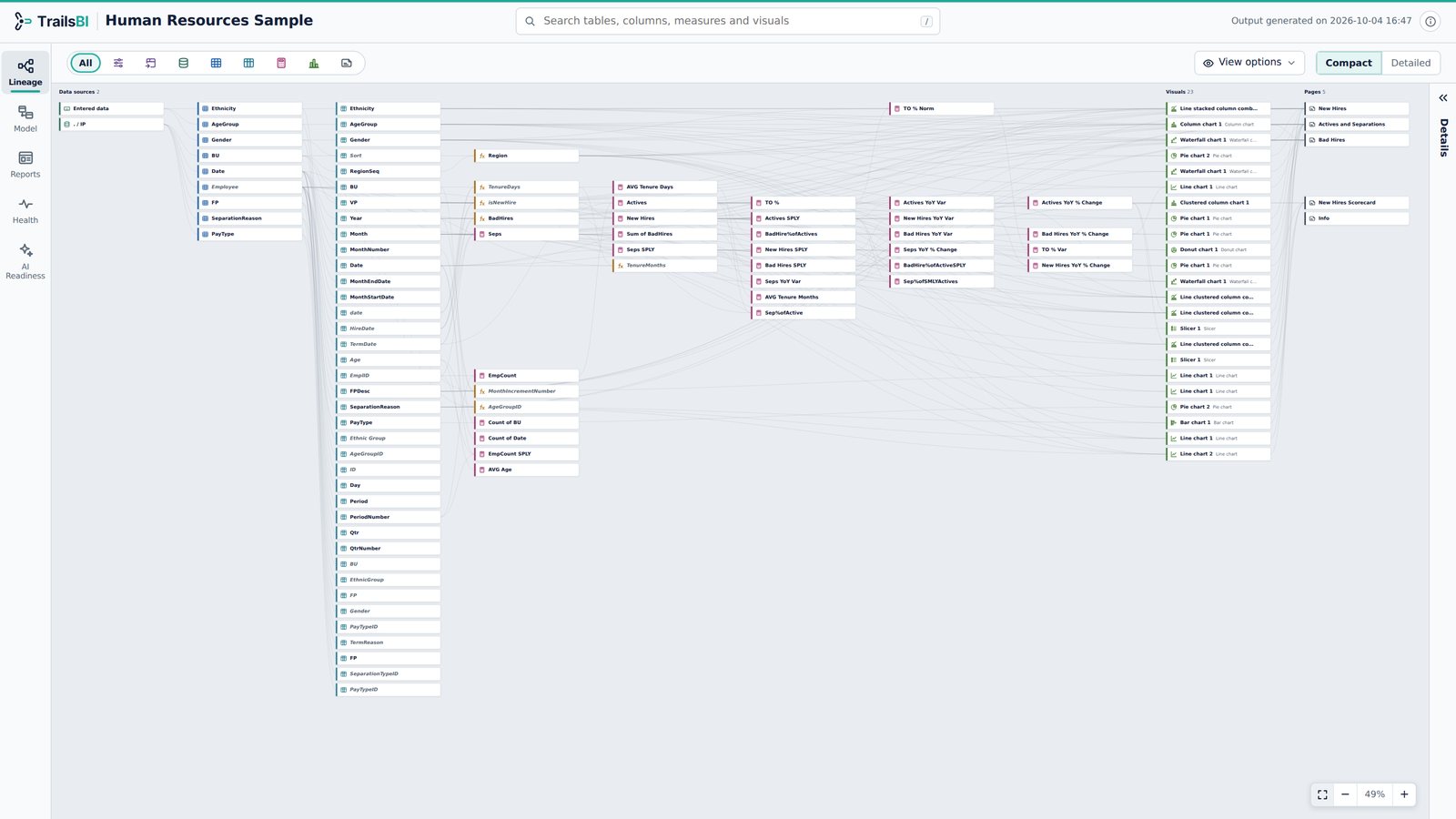Select the Donut chart 1 visual node
This screenshot has height=819, width=1456.
click(x=1218, y=249)
